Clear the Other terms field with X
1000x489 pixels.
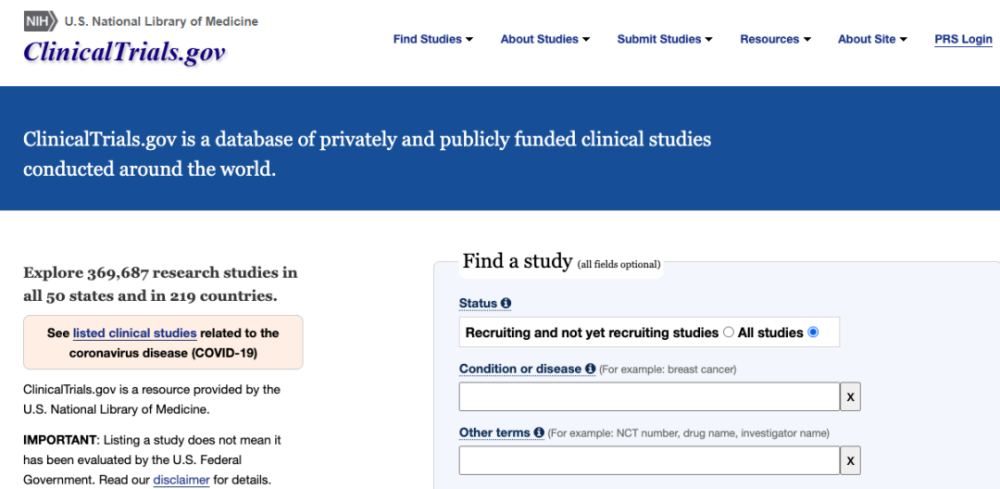(x=850, y=461)
